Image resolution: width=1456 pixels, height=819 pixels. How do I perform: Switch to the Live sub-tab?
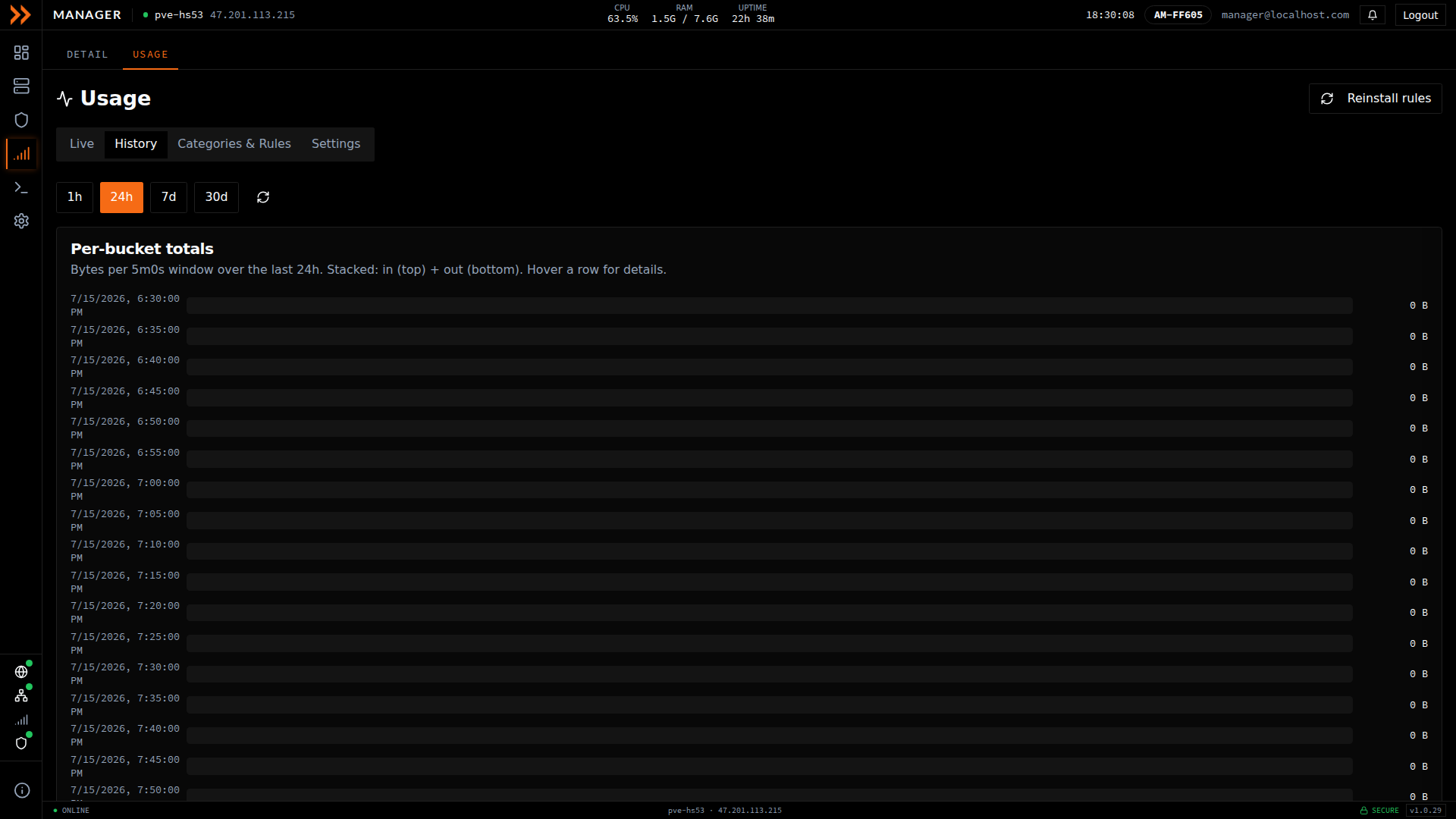tap(82, 144)
